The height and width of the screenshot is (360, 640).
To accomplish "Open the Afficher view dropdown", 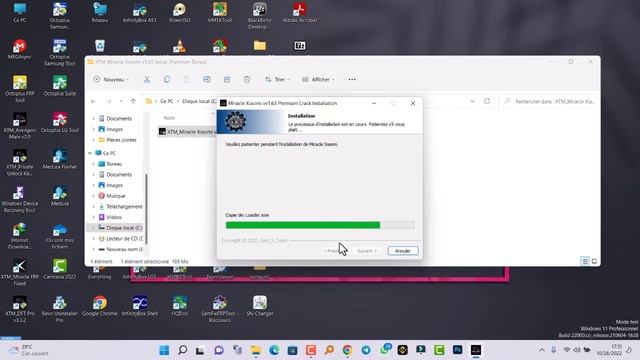I will pos(318,80).
